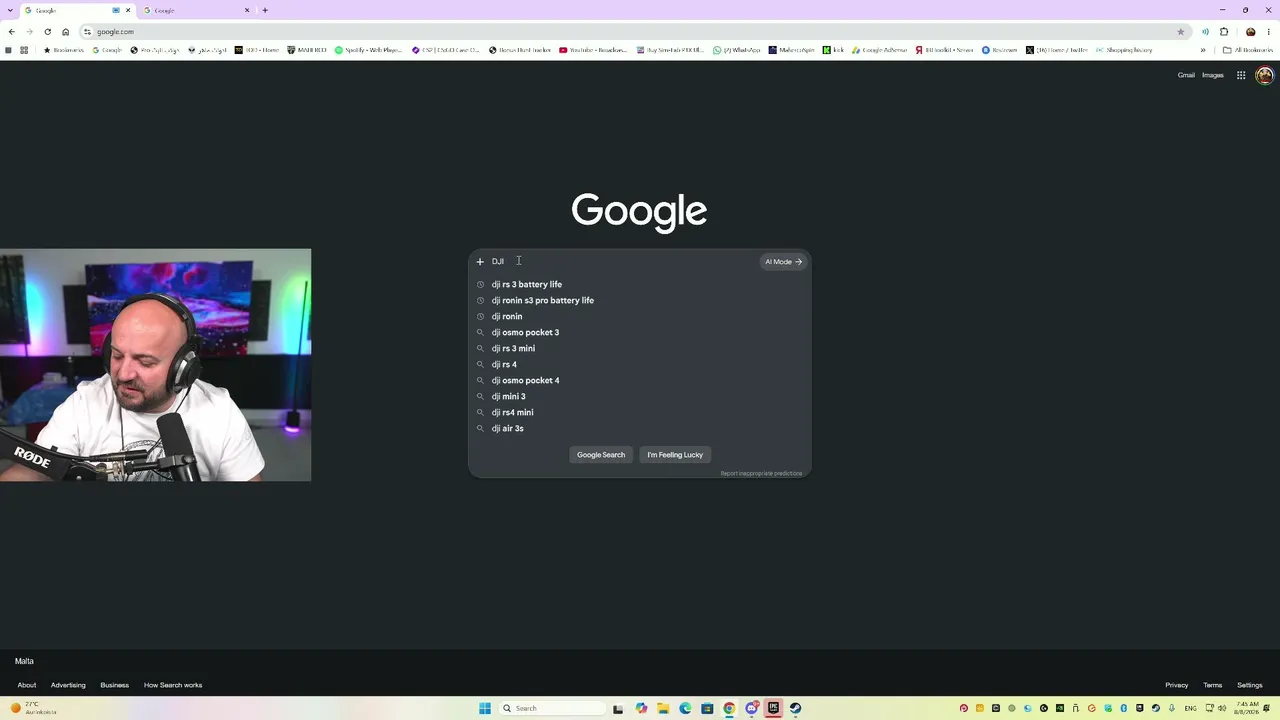Open the Privacy footer link
1280x720 pixels.
tap(1177, 685)
